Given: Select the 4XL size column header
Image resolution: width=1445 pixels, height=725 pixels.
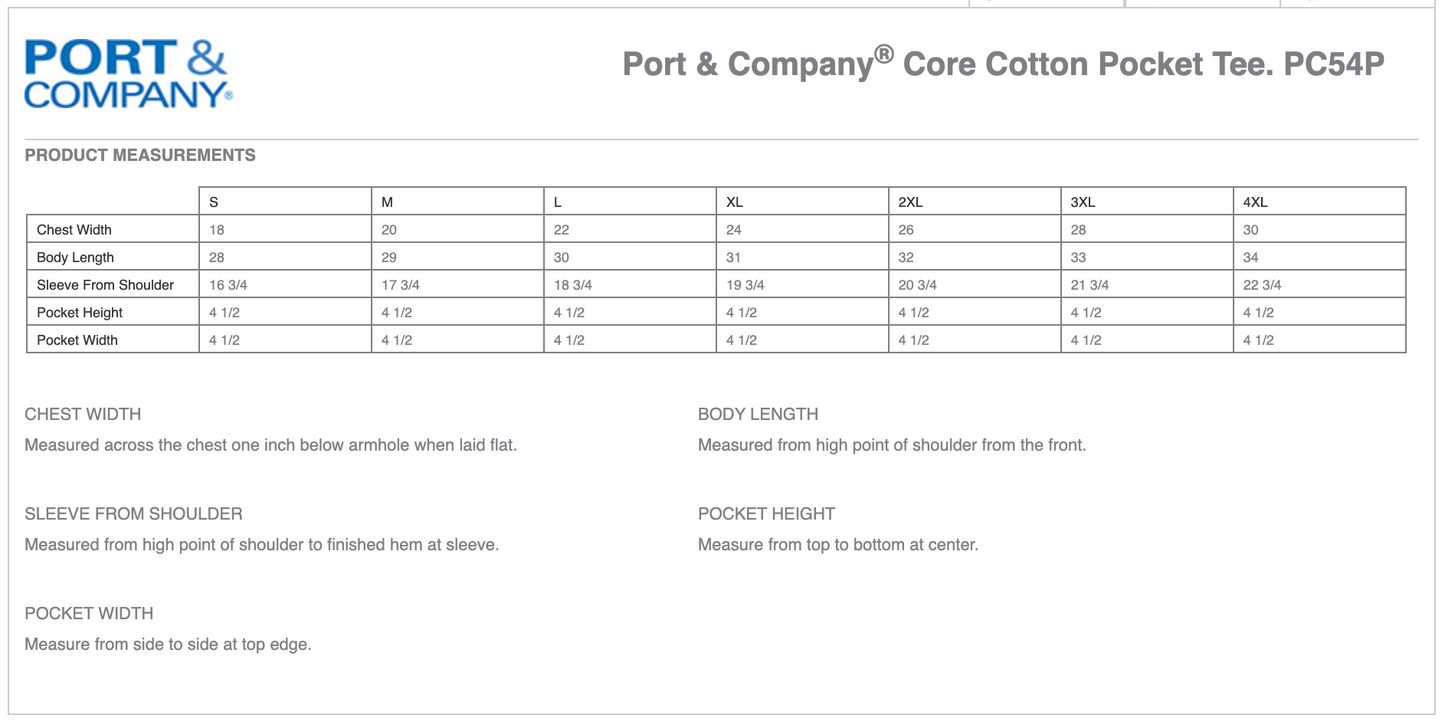Looking at the screenshot, I should coord(1255,202).
